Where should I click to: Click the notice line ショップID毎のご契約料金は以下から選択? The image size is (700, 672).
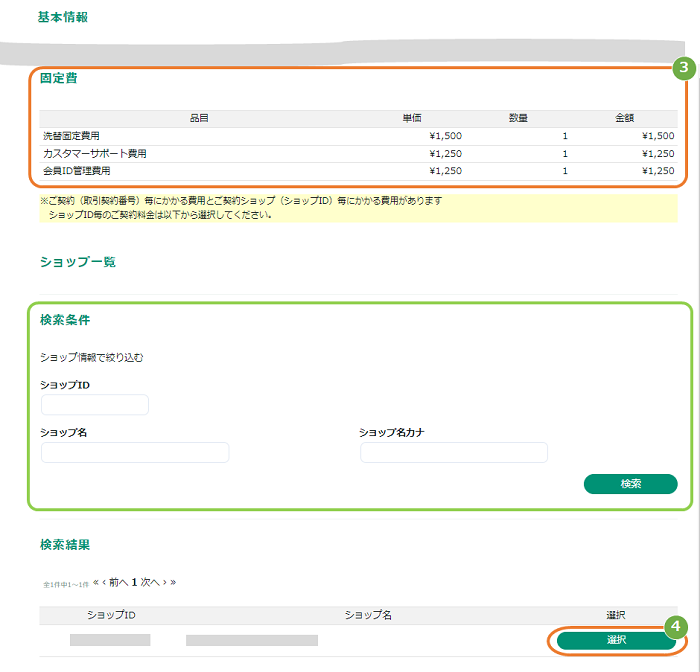160,215
